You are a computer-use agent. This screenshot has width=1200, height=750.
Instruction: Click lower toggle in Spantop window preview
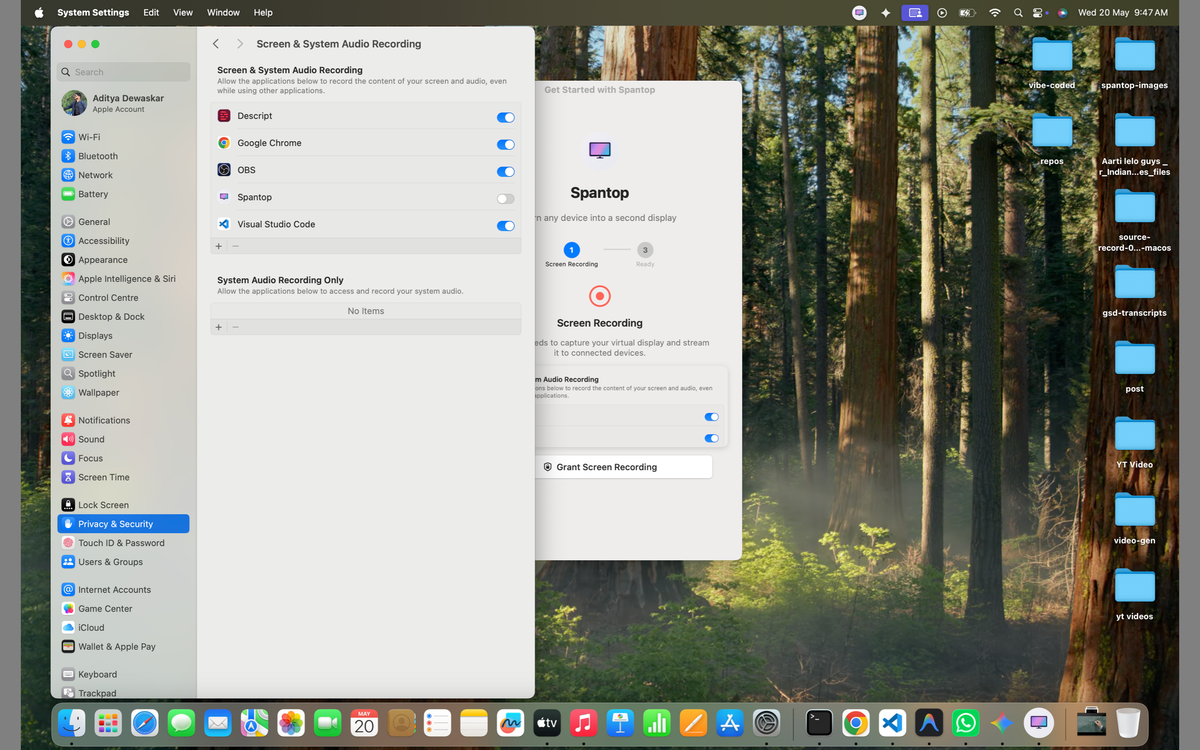coord(712,438)
